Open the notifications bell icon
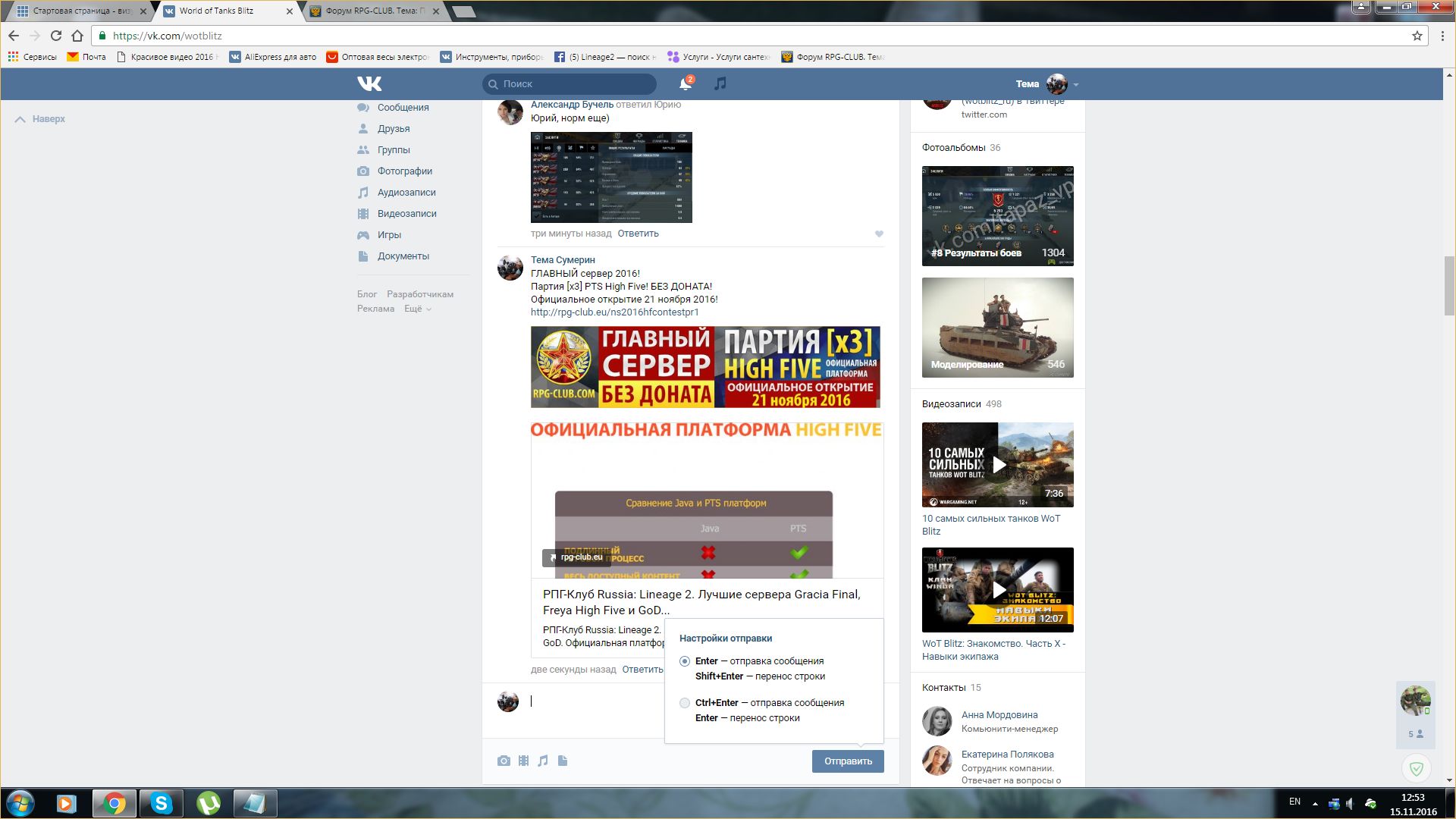 pyautogui.click(x=685, y=83)
